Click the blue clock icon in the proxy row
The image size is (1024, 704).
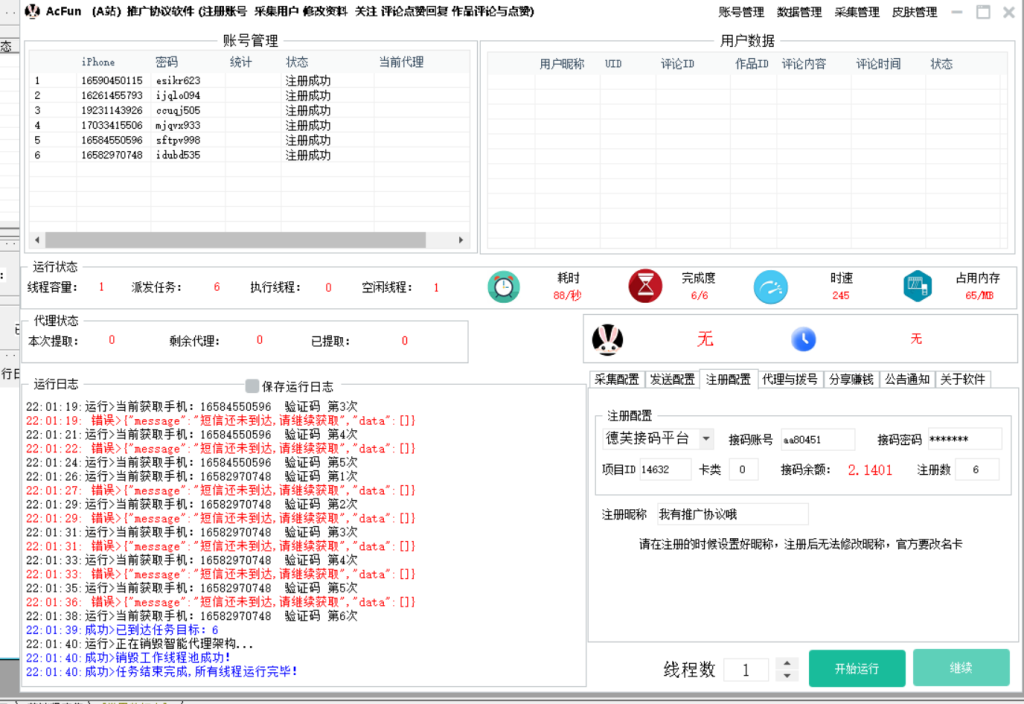(x=804, y=340)
